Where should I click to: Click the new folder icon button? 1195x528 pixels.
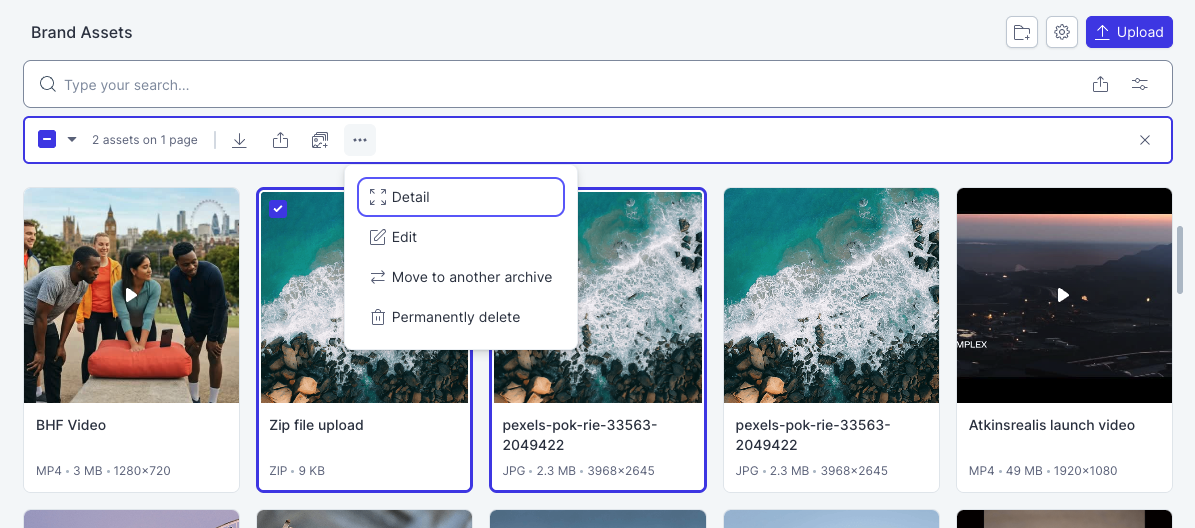(x=1021, y=32)
